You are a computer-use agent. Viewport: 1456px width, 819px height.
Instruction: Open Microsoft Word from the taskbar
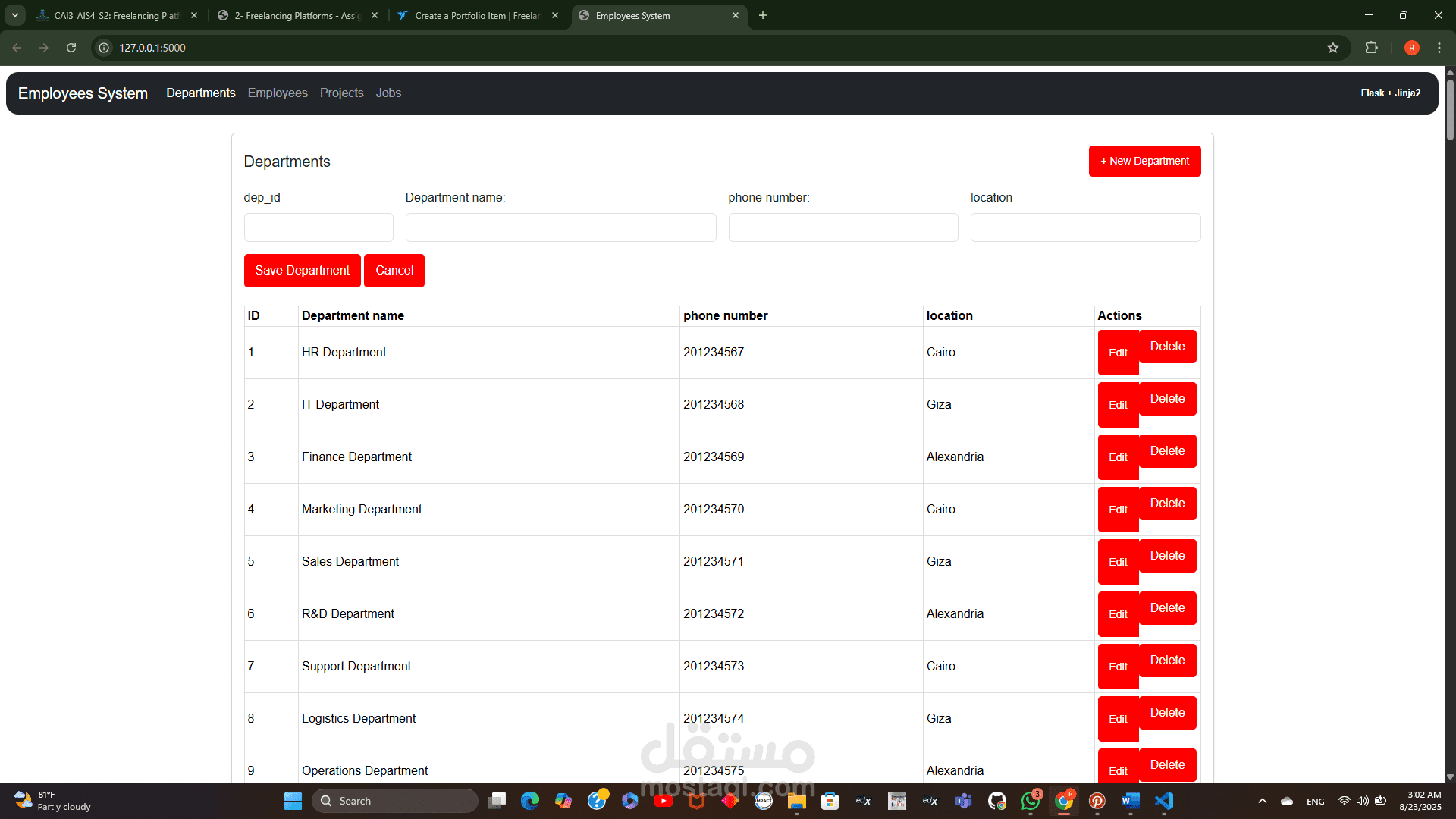(1131, 801)
